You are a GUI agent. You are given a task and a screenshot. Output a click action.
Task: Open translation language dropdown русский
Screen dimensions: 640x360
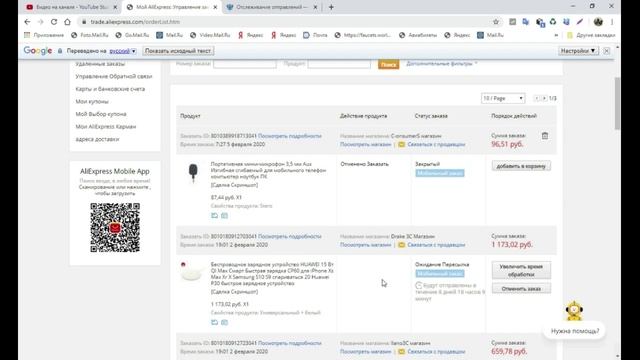tap(122, 51)
